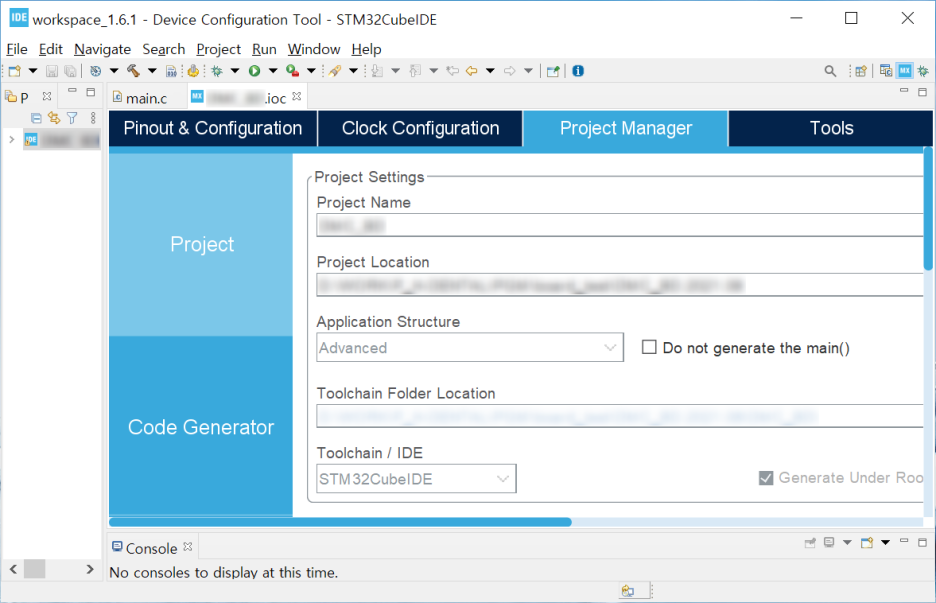Click the Project Name input field
Viewport: 936px width, 603px height.
pyautogui.click(x=620, y=225)
